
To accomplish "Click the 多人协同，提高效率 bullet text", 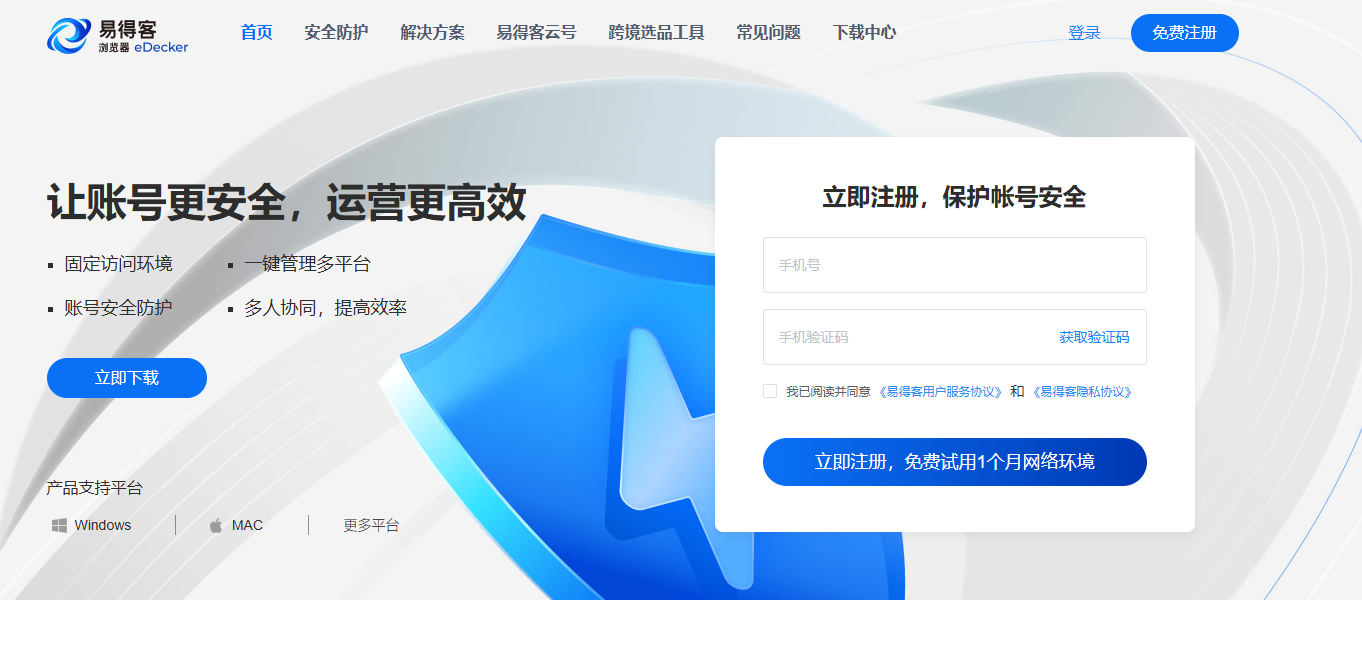I will [x=325, y=308].
